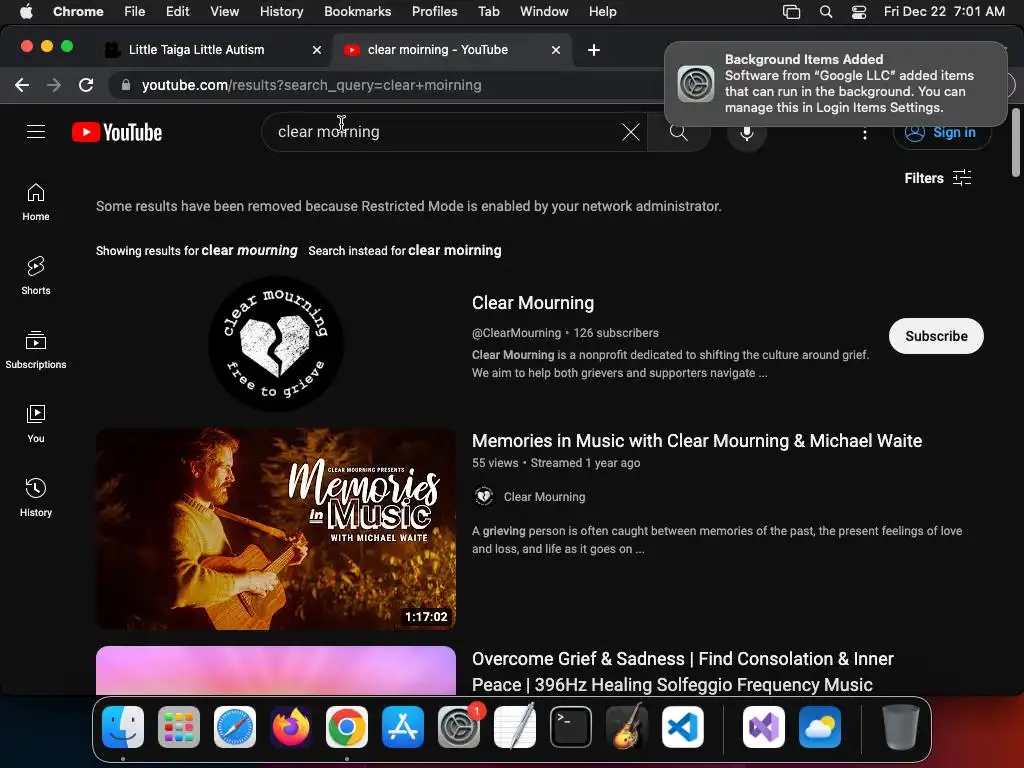1024x768 pixels.
Task: Open the You section in the sidebar
Action: (x=36, y=423)
